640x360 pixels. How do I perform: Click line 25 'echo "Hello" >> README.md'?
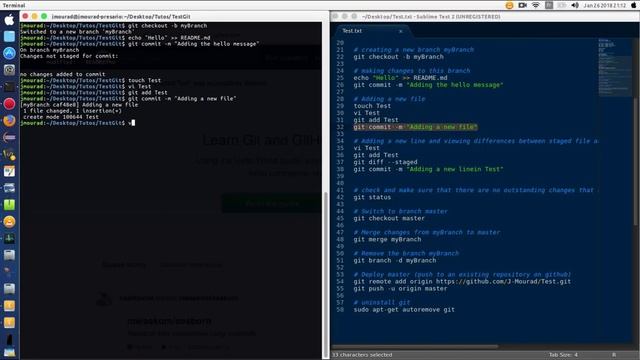click(x=400, y=78)
